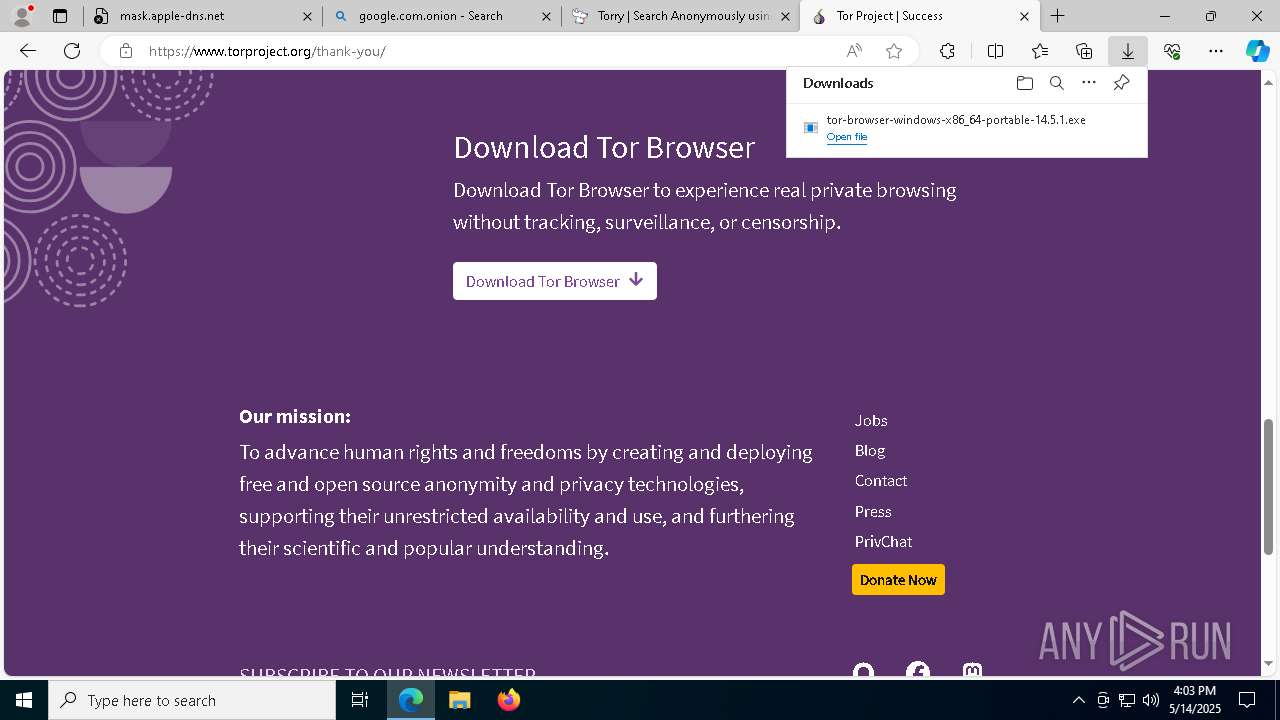Viewport: 1280px width, 720px height.
Task: Open the Blog footer link
Action: [x=870, y=451]
